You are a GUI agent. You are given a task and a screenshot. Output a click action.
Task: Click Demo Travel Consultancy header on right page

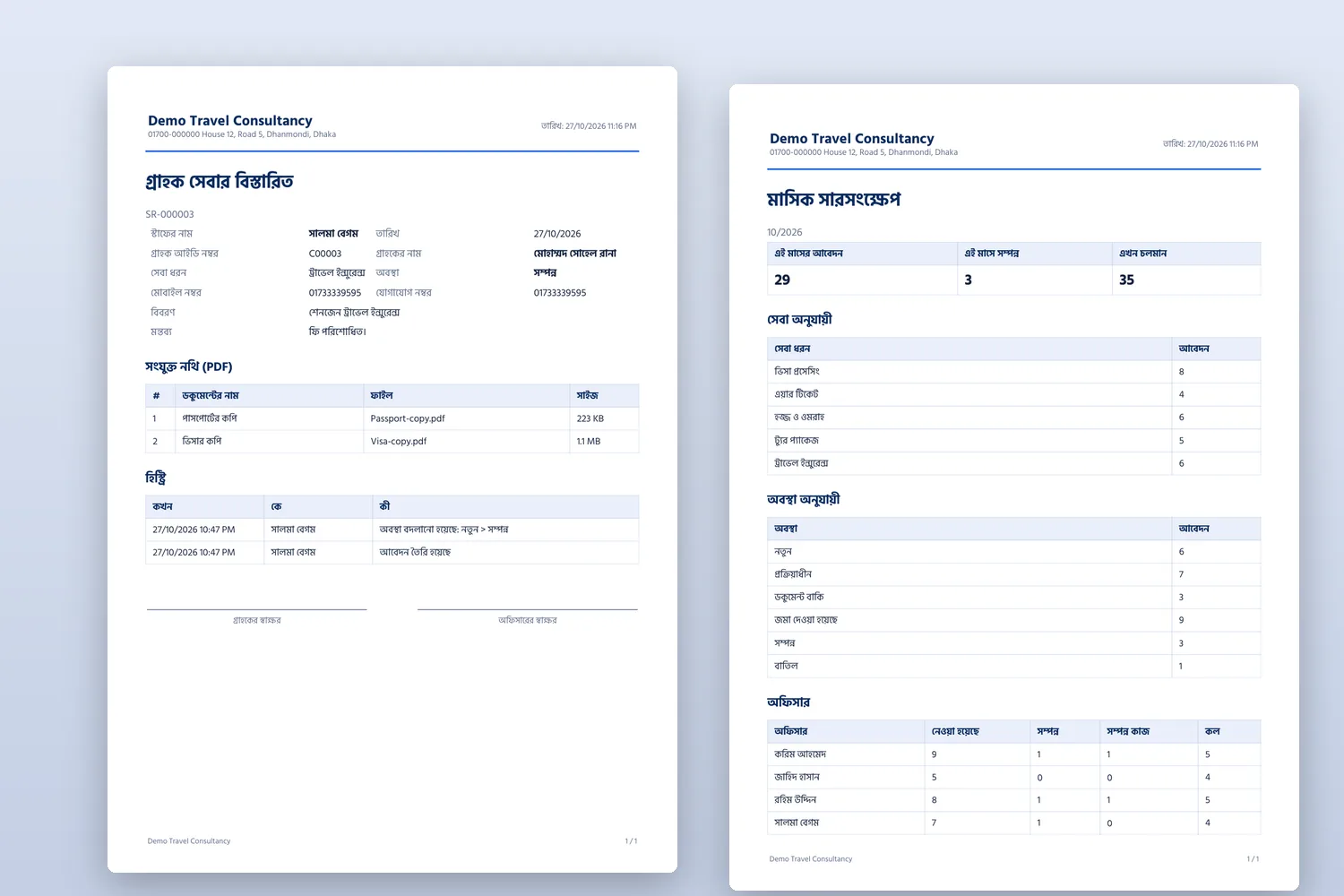pos(852,139)
